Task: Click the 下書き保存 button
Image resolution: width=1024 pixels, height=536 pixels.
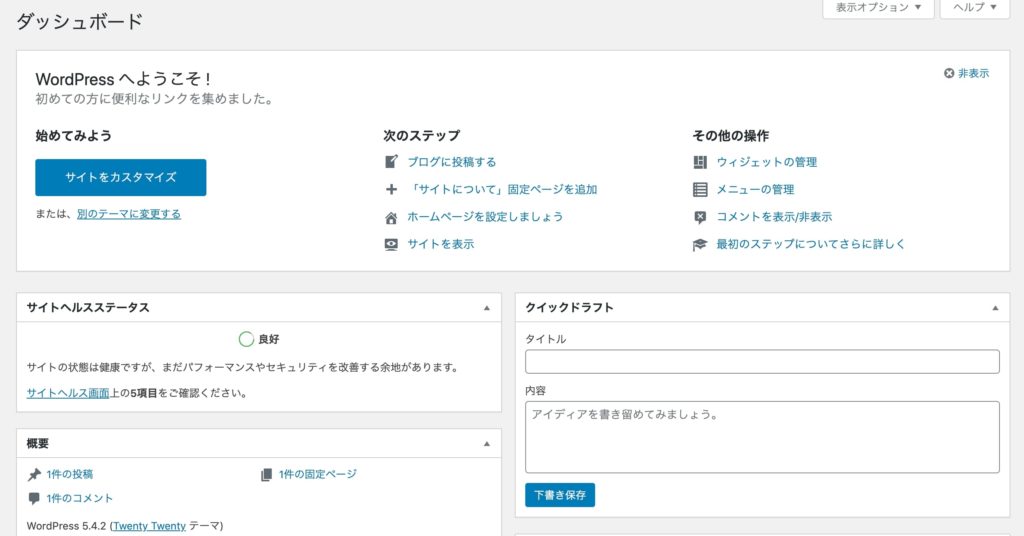Action: point(559,494)
